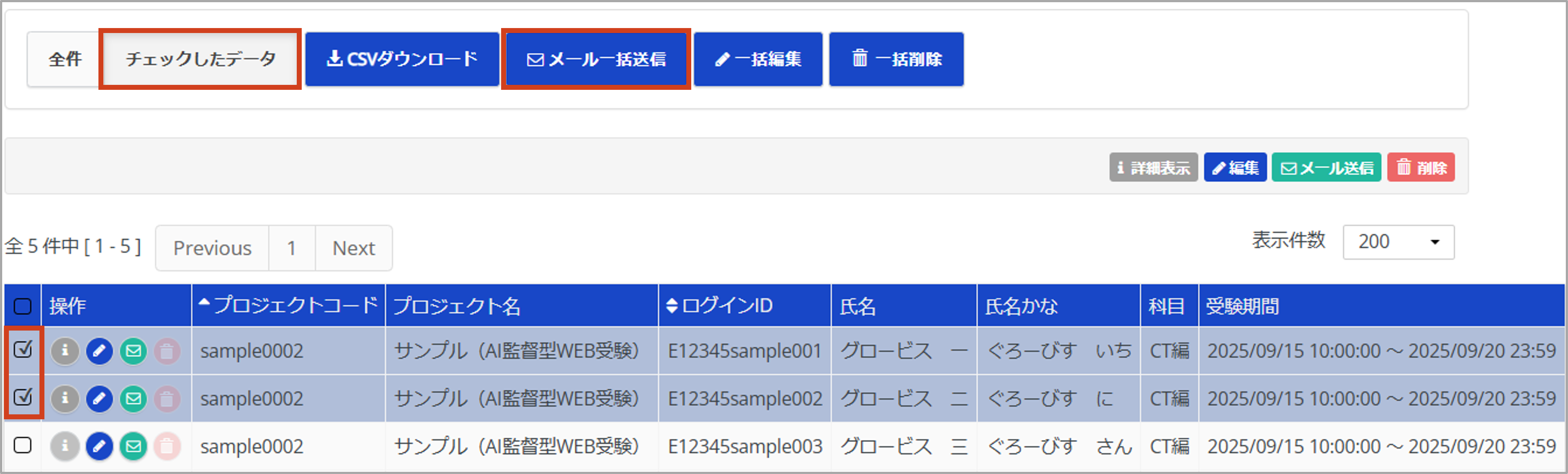Uncheck the checkbox for E12345sample001 row
Viewport: 1568px width, 474px height.
tap(22, 349)
